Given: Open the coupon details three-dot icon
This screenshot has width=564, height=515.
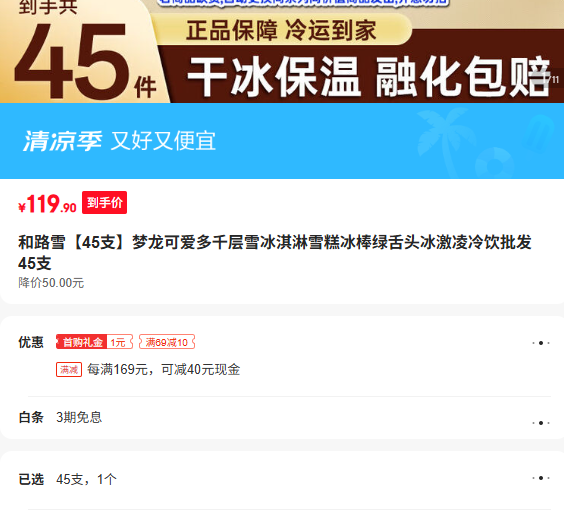Looking at the screenshot, I should 541,343.
